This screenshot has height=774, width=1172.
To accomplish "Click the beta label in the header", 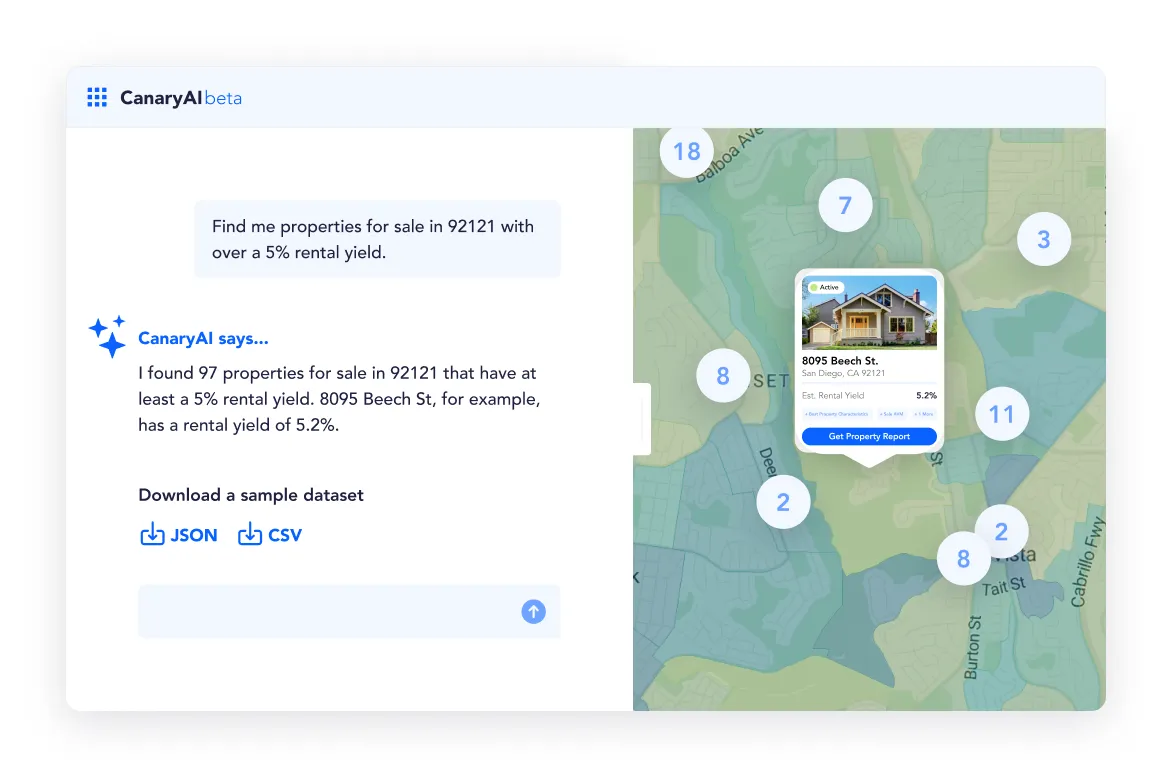I will pos(224,98).
